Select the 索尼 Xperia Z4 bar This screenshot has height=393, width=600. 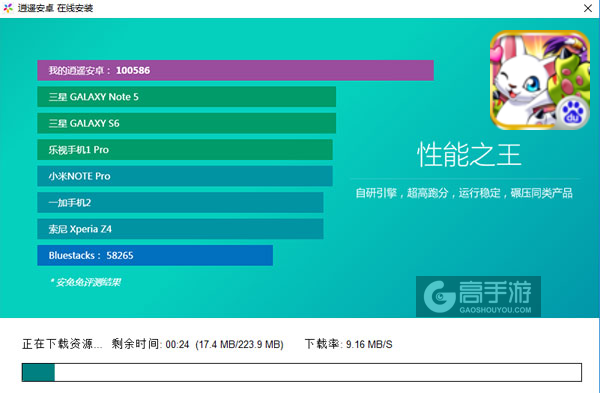pos(180,229)
